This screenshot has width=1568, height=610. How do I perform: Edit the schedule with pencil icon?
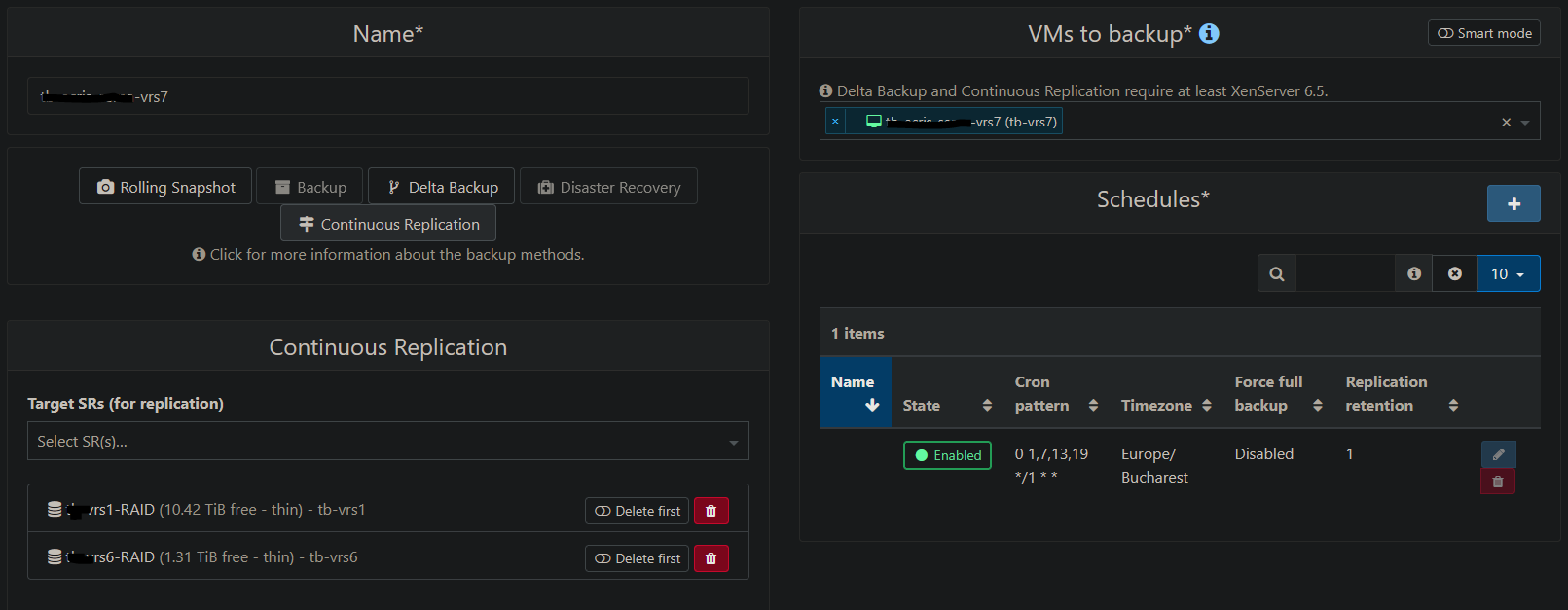[1498, 454]
